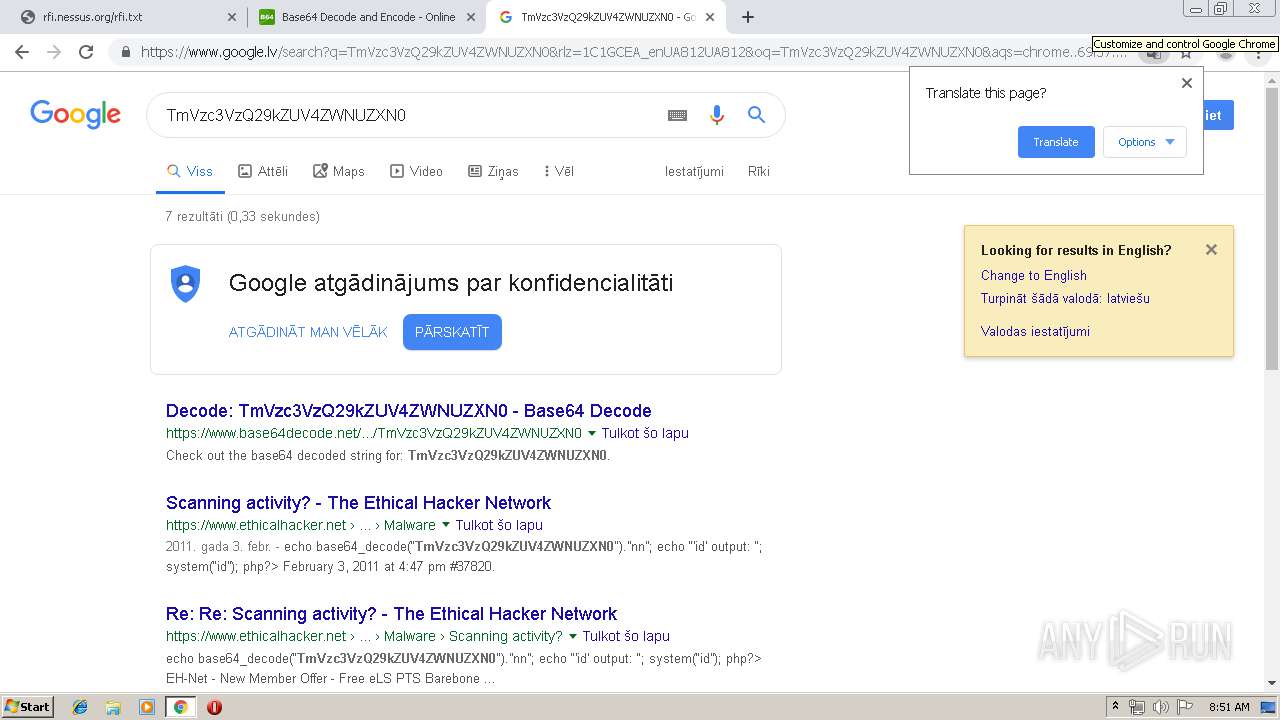Click the action center flag tray icon
The height and width of the screenshot is (720, 1280).
point(1183,707)
